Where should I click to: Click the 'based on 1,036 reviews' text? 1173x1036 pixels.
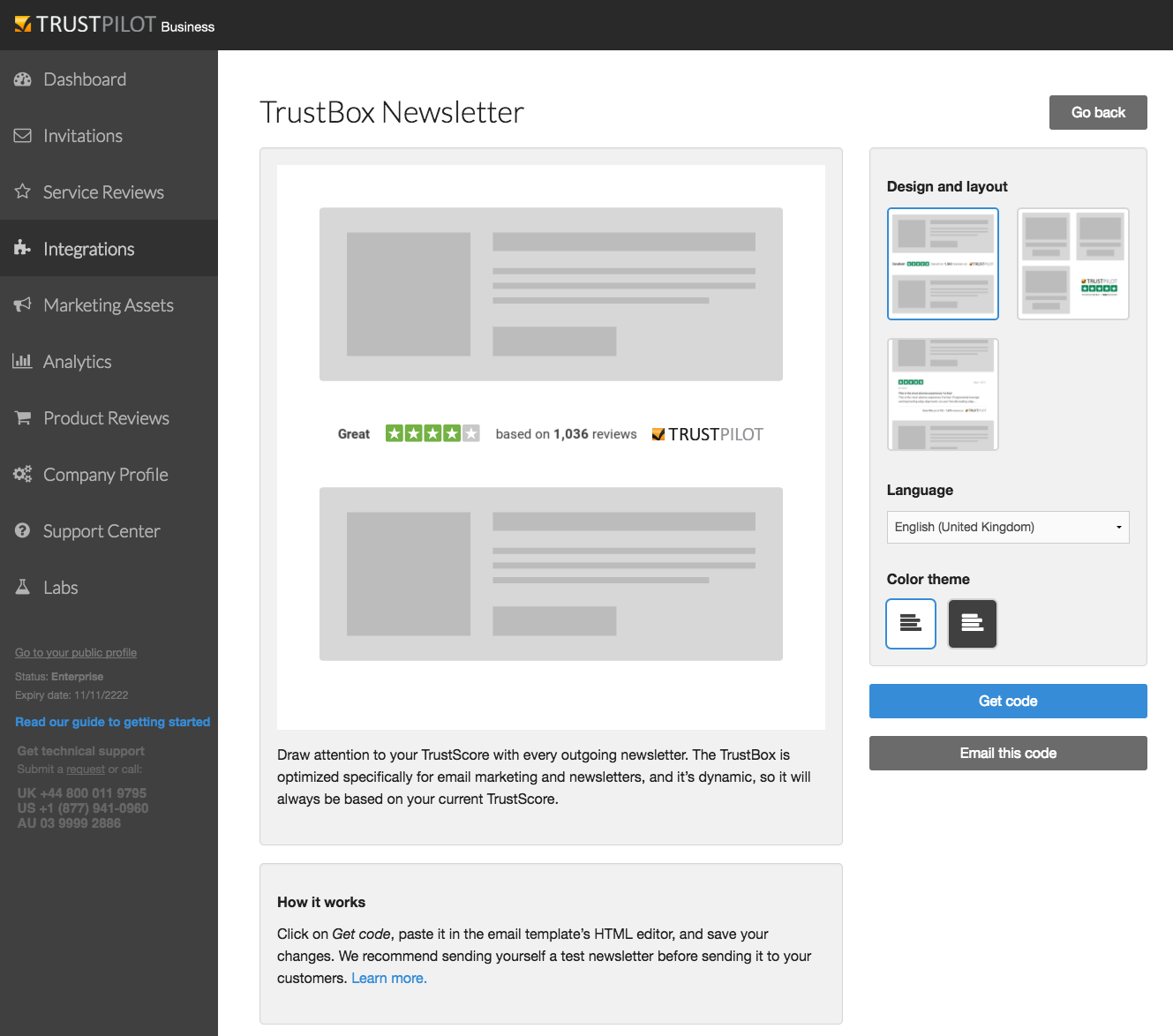point(566,434)
